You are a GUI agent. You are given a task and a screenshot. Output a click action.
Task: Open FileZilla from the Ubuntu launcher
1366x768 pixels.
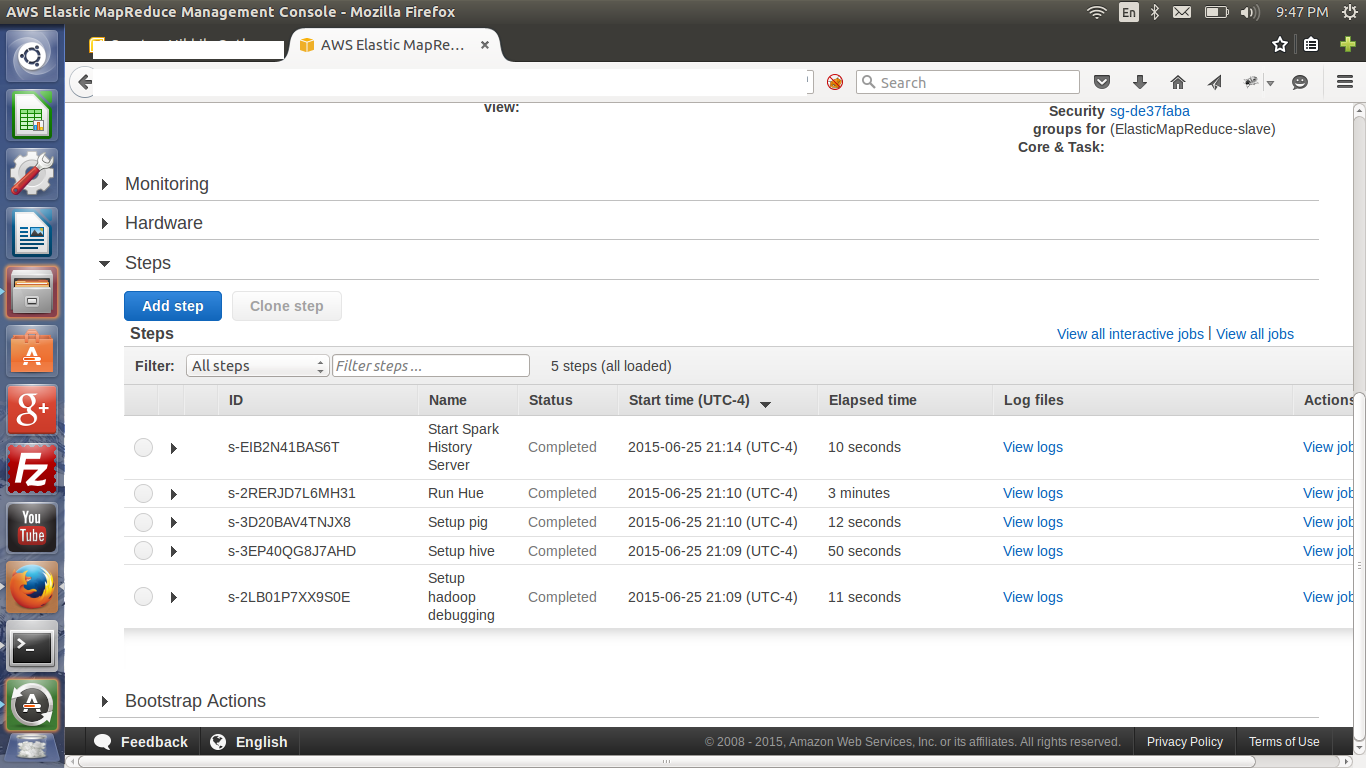(x=32, y=470)
